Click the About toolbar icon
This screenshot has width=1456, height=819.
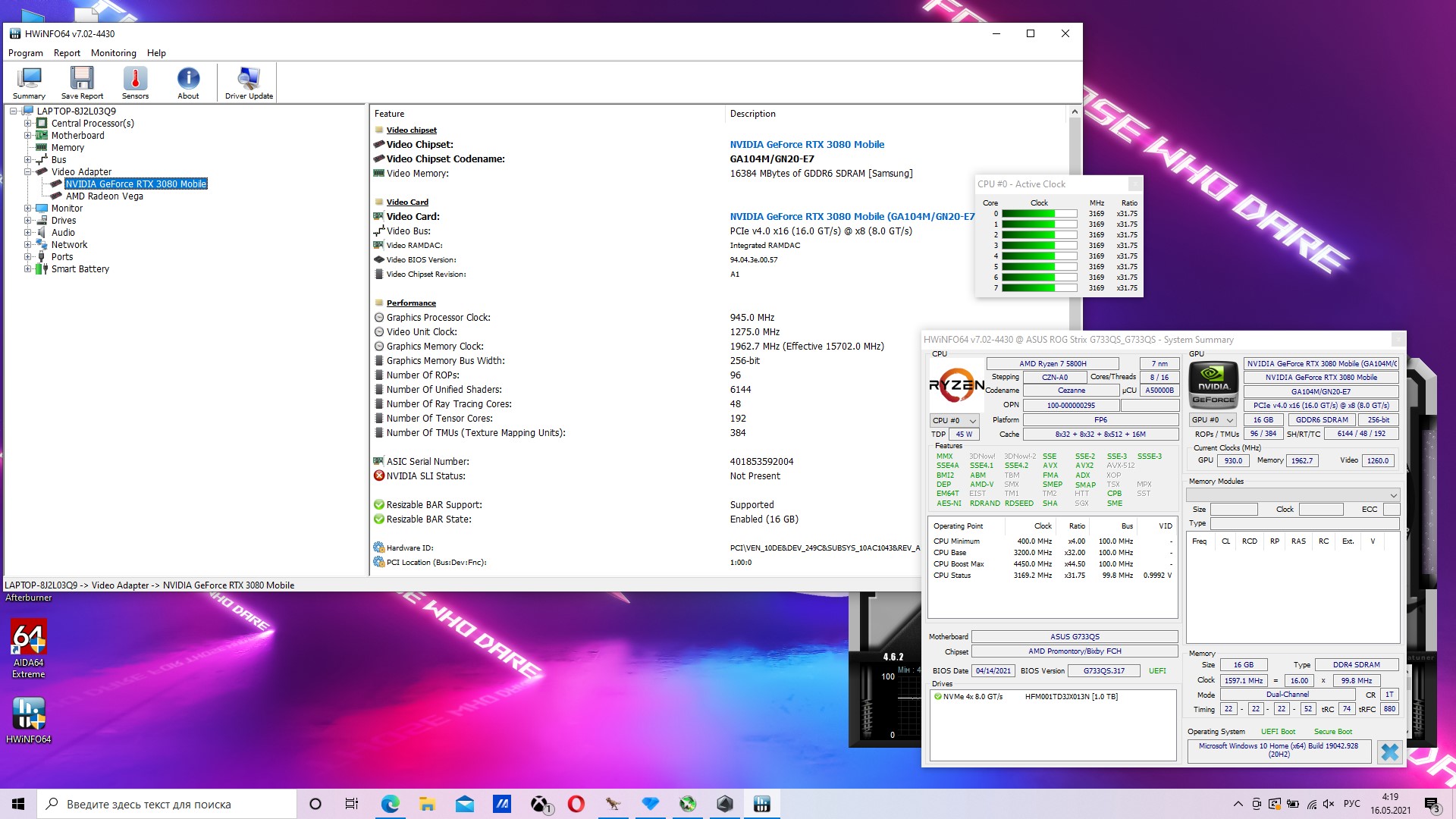(188, 83)
